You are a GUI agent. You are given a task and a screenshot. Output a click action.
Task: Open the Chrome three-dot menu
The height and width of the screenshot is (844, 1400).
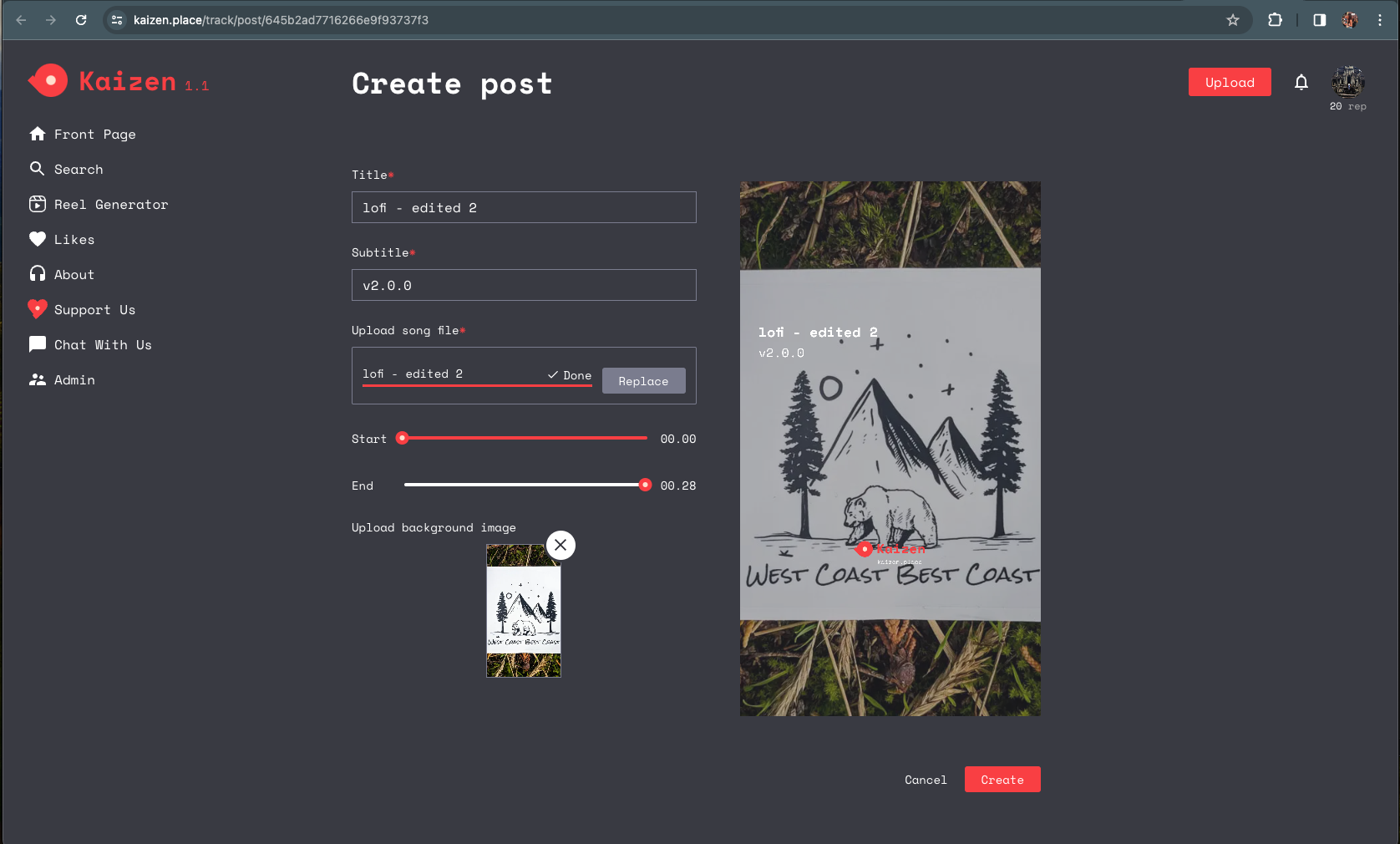pyautogui.click(x=1379, y=20)
